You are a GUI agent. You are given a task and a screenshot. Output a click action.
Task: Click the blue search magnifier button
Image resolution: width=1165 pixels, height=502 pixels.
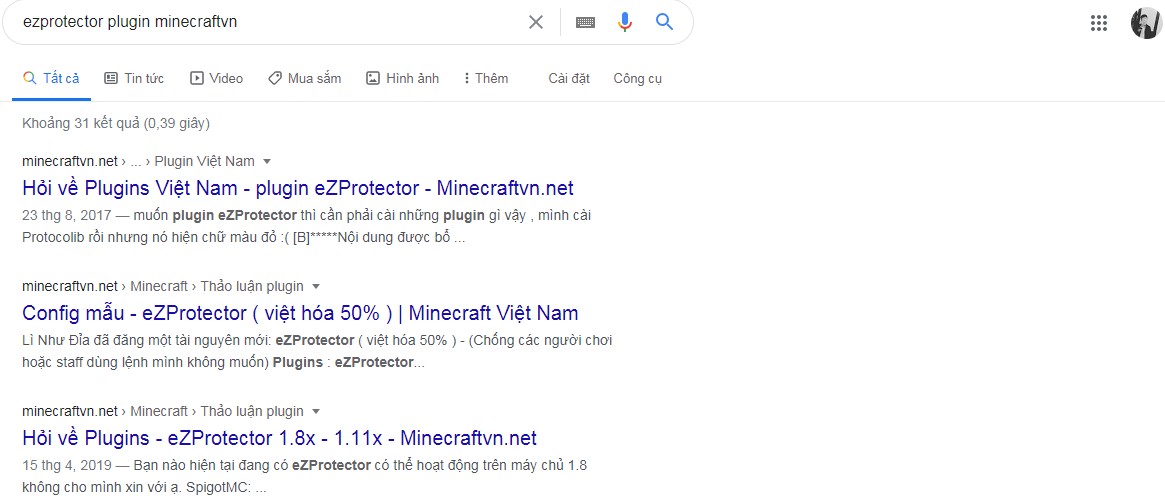(665, 22)
